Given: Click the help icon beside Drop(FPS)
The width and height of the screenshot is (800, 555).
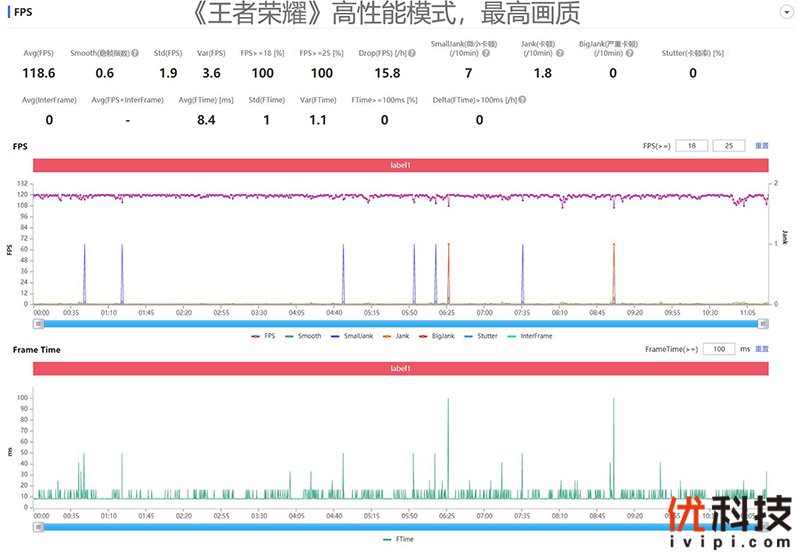Looking at the screenshot, I should [x=410, y=52].
